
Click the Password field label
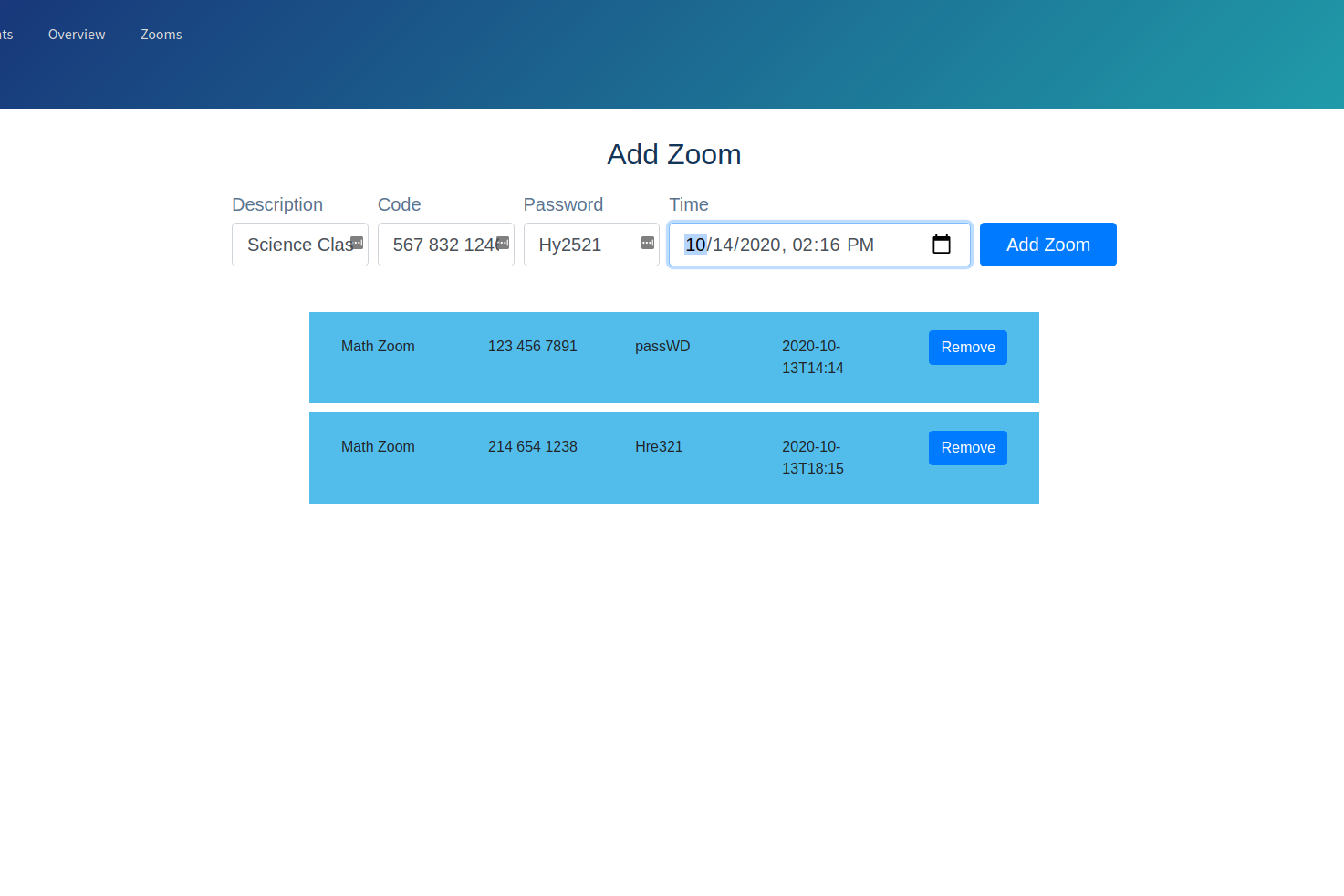(563, 204)
